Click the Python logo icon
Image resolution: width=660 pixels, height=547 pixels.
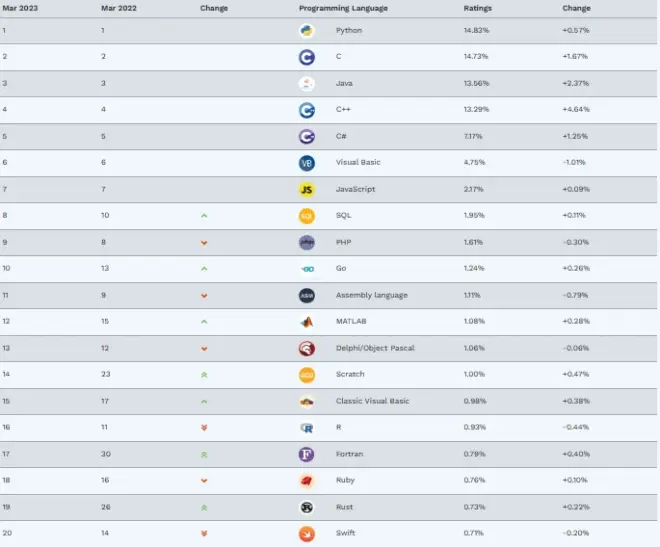[307, 30]
